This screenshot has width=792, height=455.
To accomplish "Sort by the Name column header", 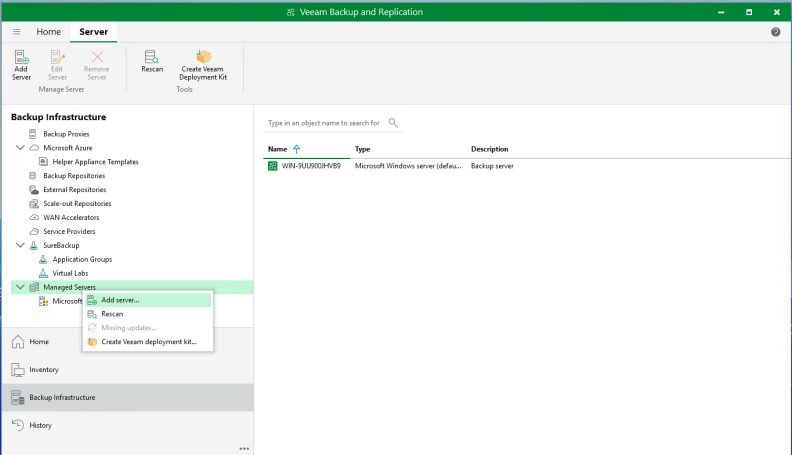I will 278,149.
